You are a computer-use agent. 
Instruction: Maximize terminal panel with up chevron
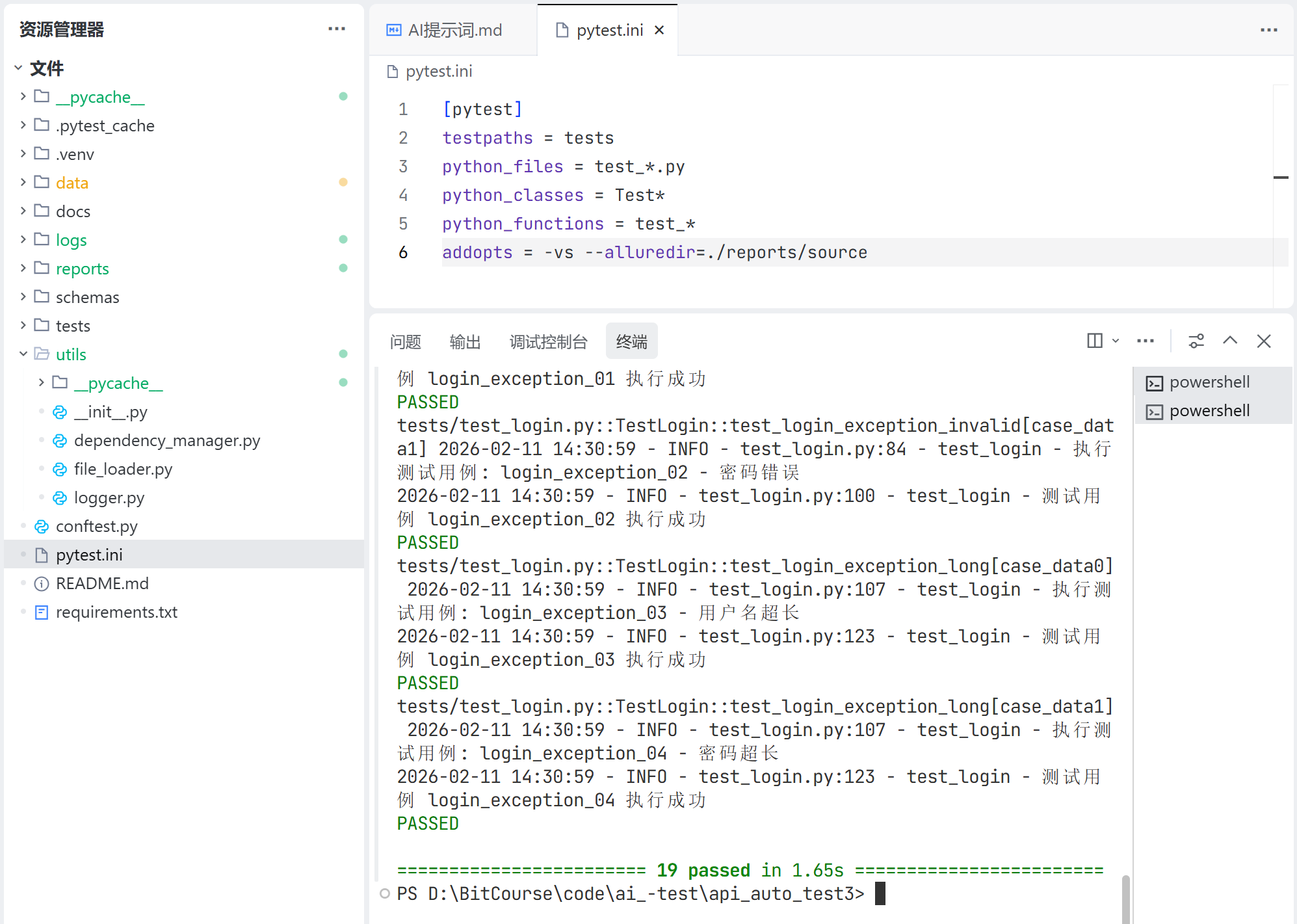(x=1230, y=341)
